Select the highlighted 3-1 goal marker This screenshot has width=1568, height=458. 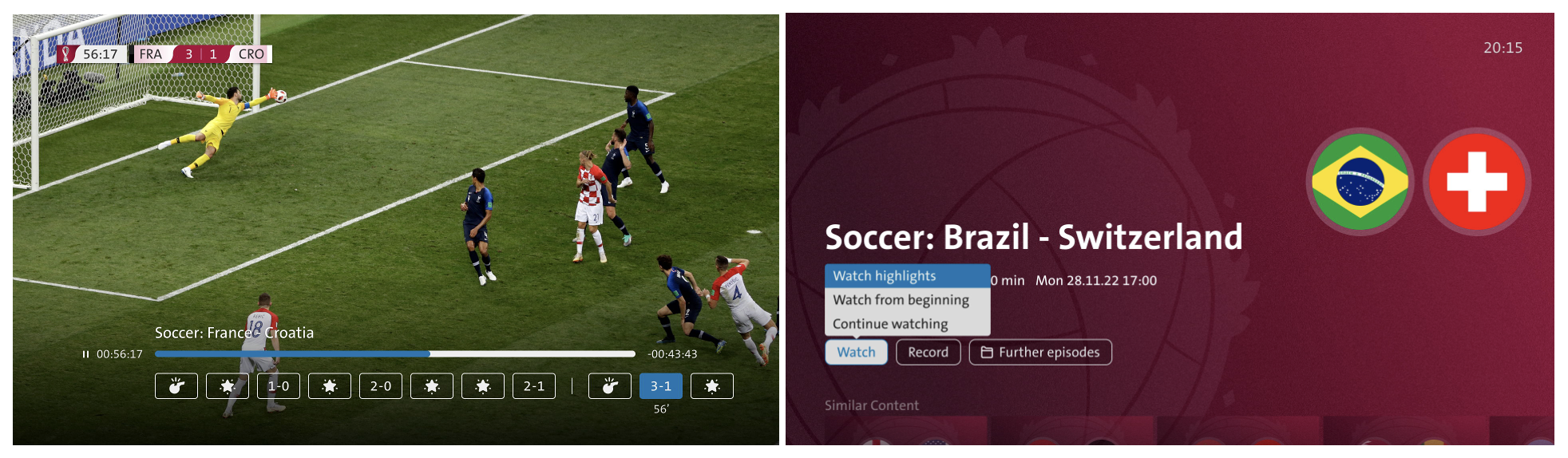pos(661,386)
